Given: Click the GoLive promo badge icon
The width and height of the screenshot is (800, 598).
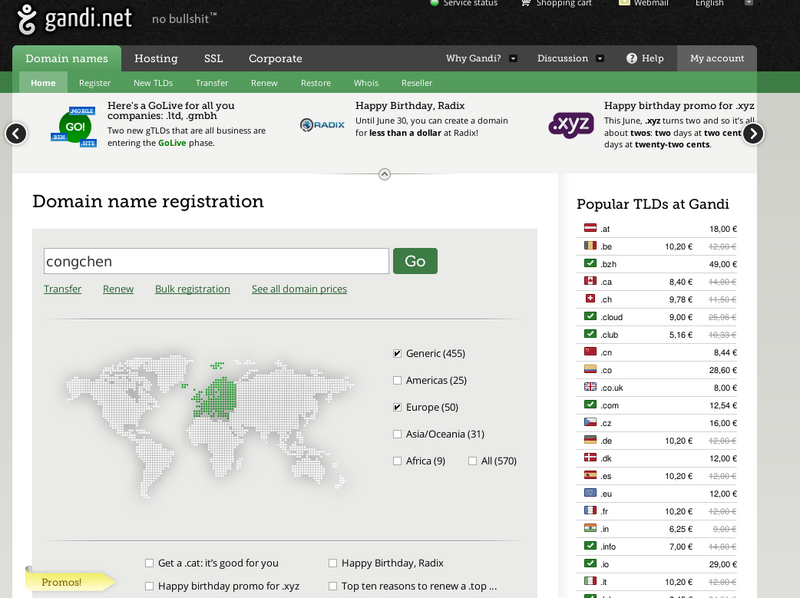Looking at the screenshot, I should point(75,128).
